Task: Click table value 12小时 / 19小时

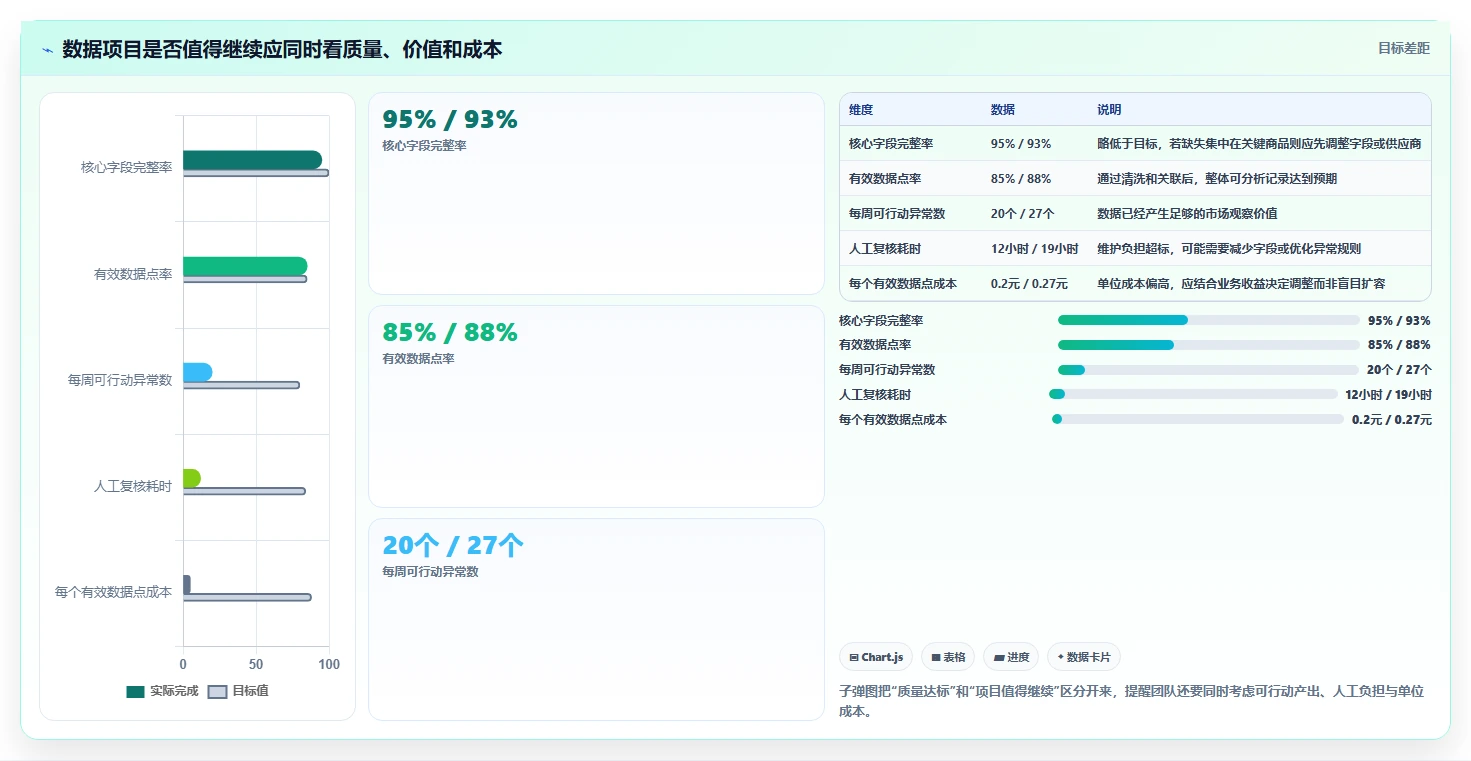Action: [1035, 249]
